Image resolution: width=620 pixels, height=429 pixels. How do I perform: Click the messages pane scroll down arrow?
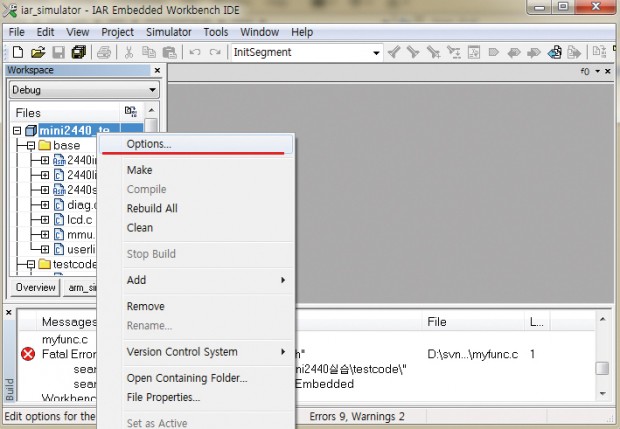[x=602, y=393]
